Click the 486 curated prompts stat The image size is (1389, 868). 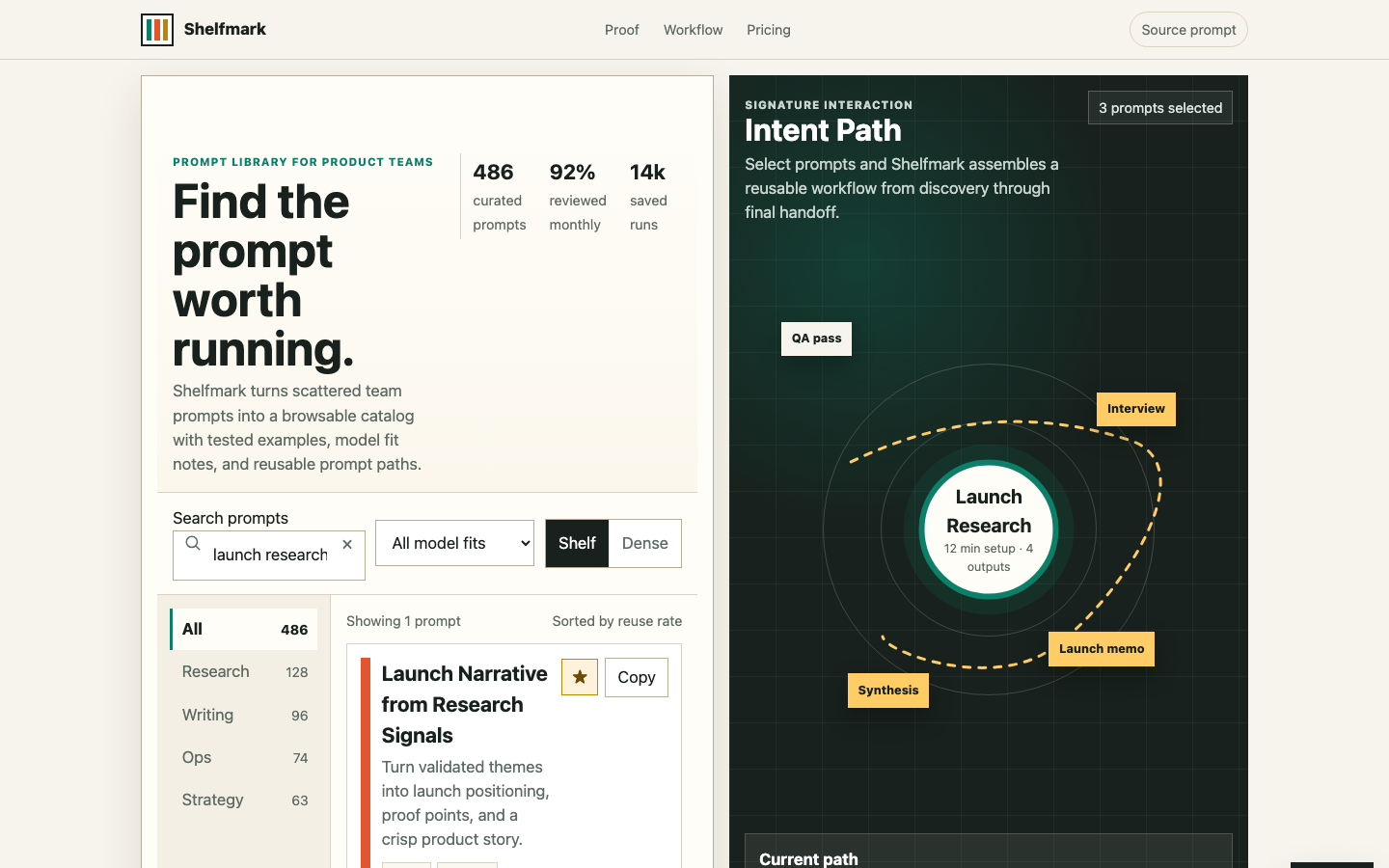pos(500,197)
